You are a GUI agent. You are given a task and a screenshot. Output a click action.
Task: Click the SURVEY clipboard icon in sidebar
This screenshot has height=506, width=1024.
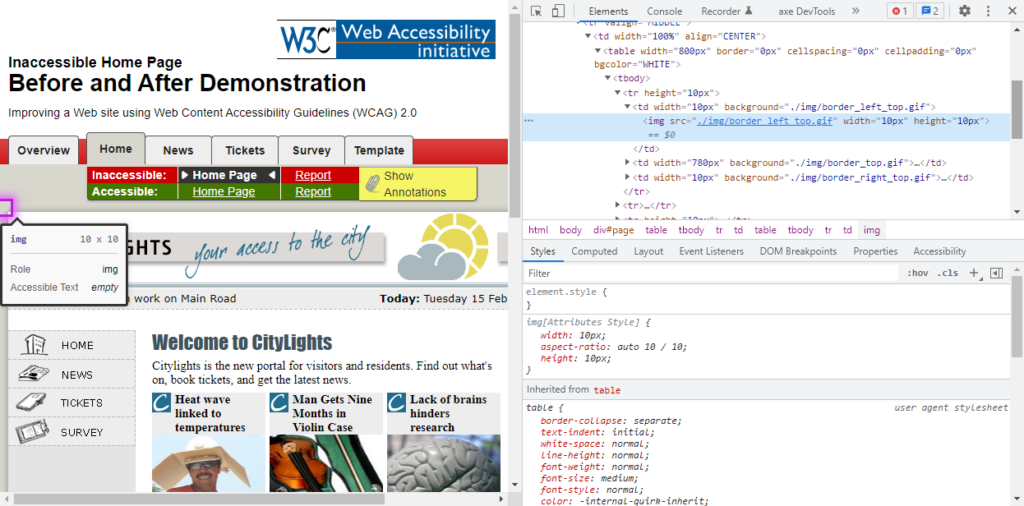(x=32, y=432)
